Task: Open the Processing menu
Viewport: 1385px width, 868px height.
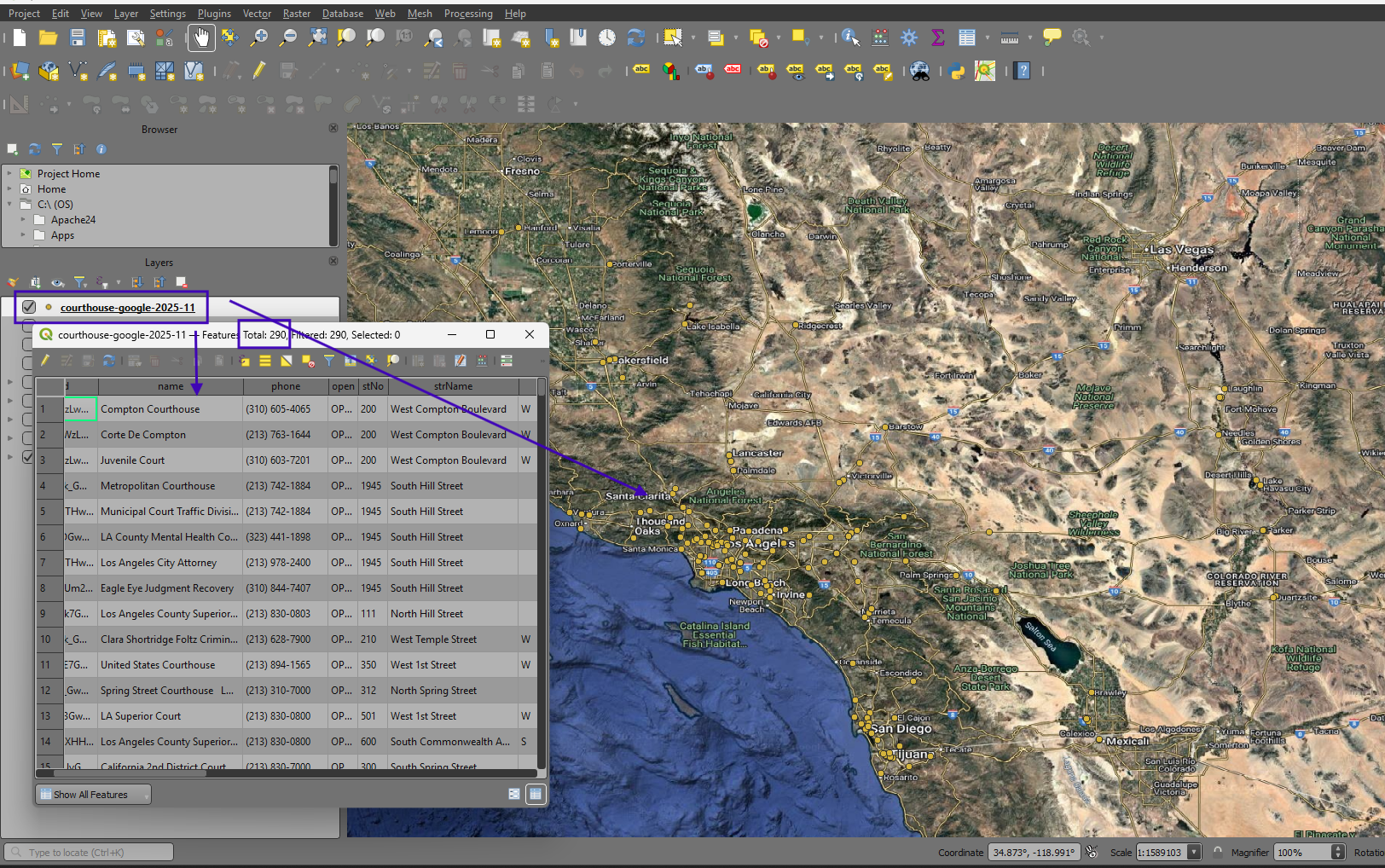Action: (467, 14)
